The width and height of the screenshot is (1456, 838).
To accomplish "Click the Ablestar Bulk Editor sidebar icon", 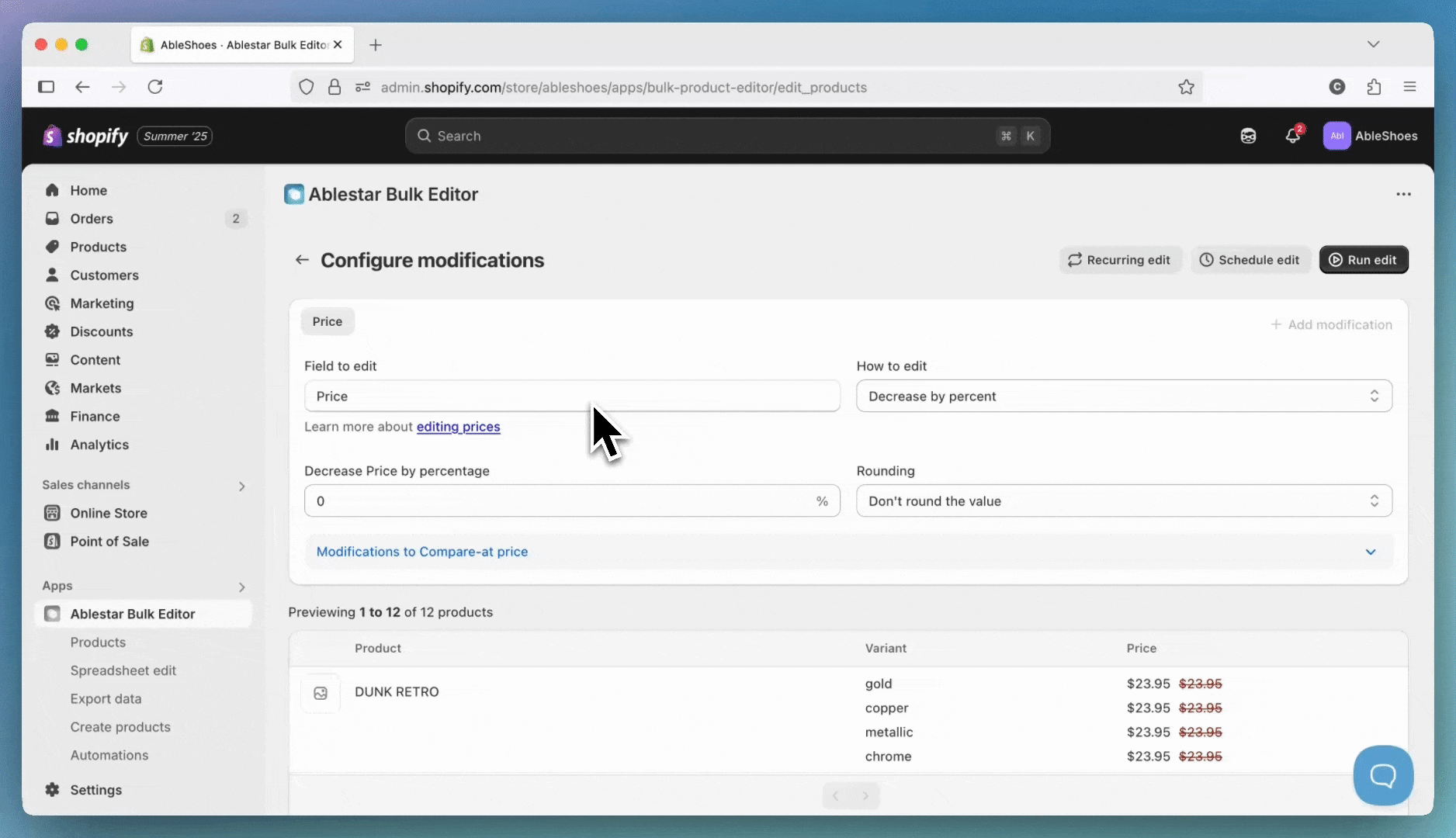I will tap(52, 614).
